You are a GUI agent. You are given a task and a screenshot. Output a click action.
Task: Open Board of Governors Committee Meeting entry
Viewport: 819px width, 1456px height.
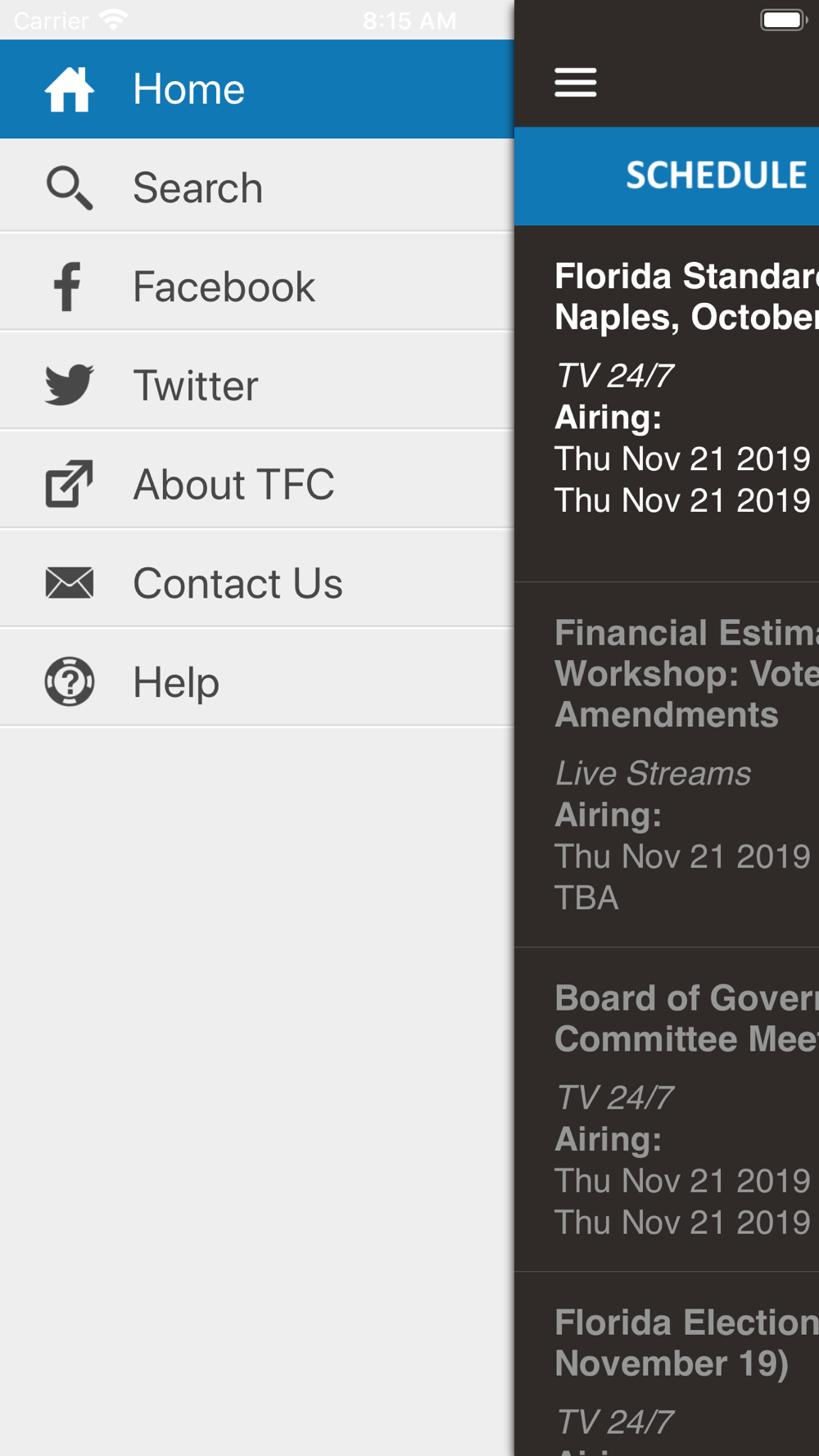667,1110
